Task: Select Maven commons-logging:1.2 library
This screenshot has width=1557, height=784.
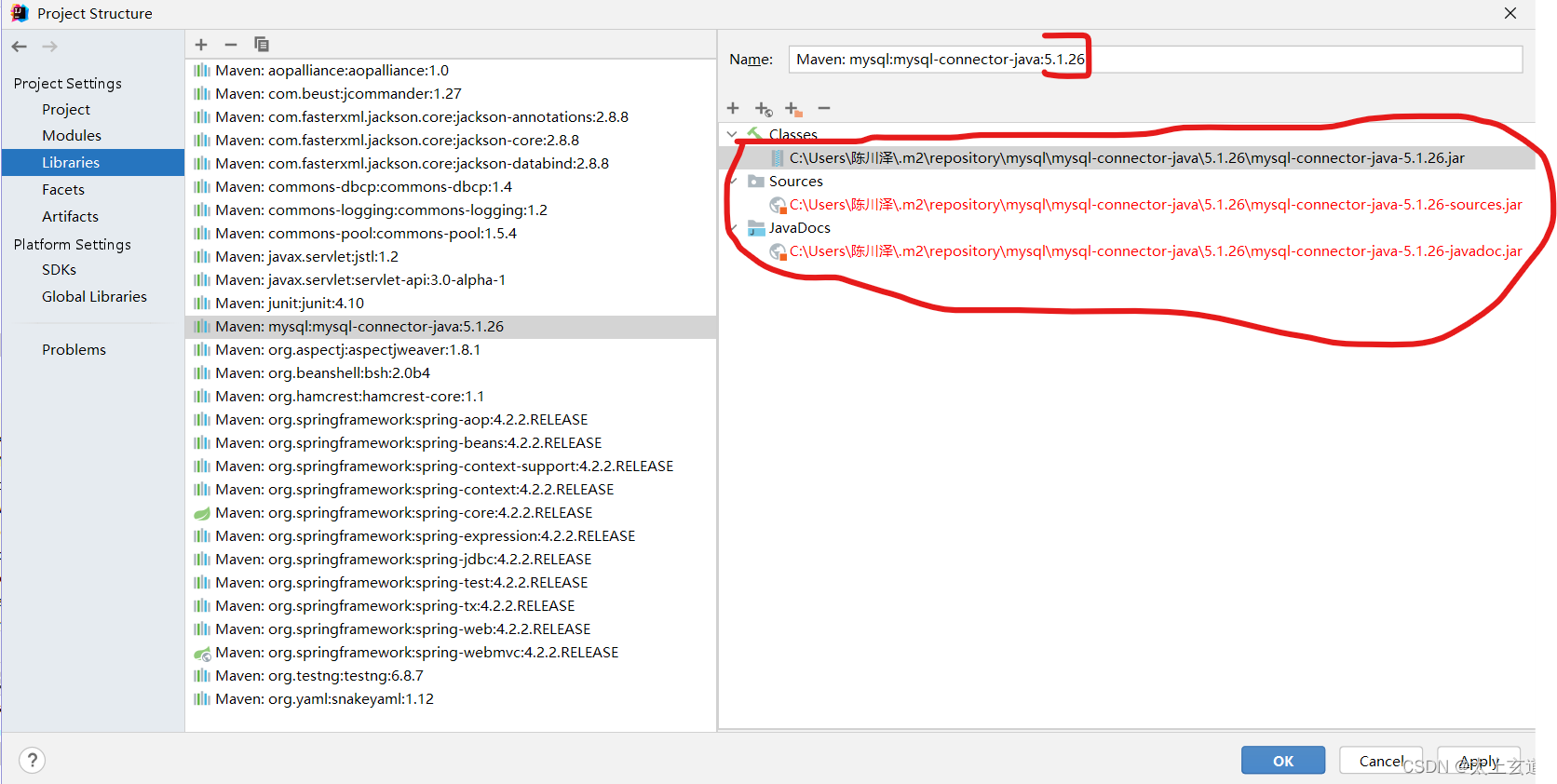Action: (381, 210)
